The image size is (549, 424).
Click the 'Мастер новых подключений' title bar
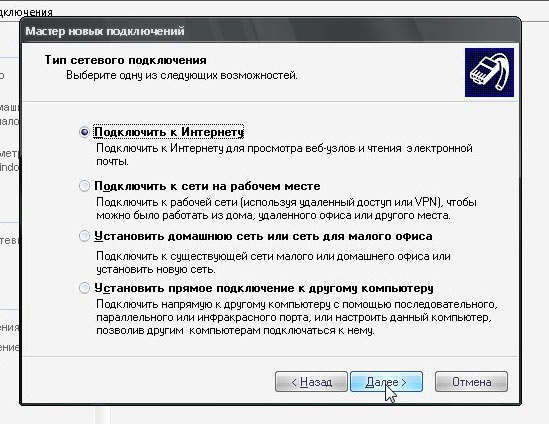click(x=270, y=31)
